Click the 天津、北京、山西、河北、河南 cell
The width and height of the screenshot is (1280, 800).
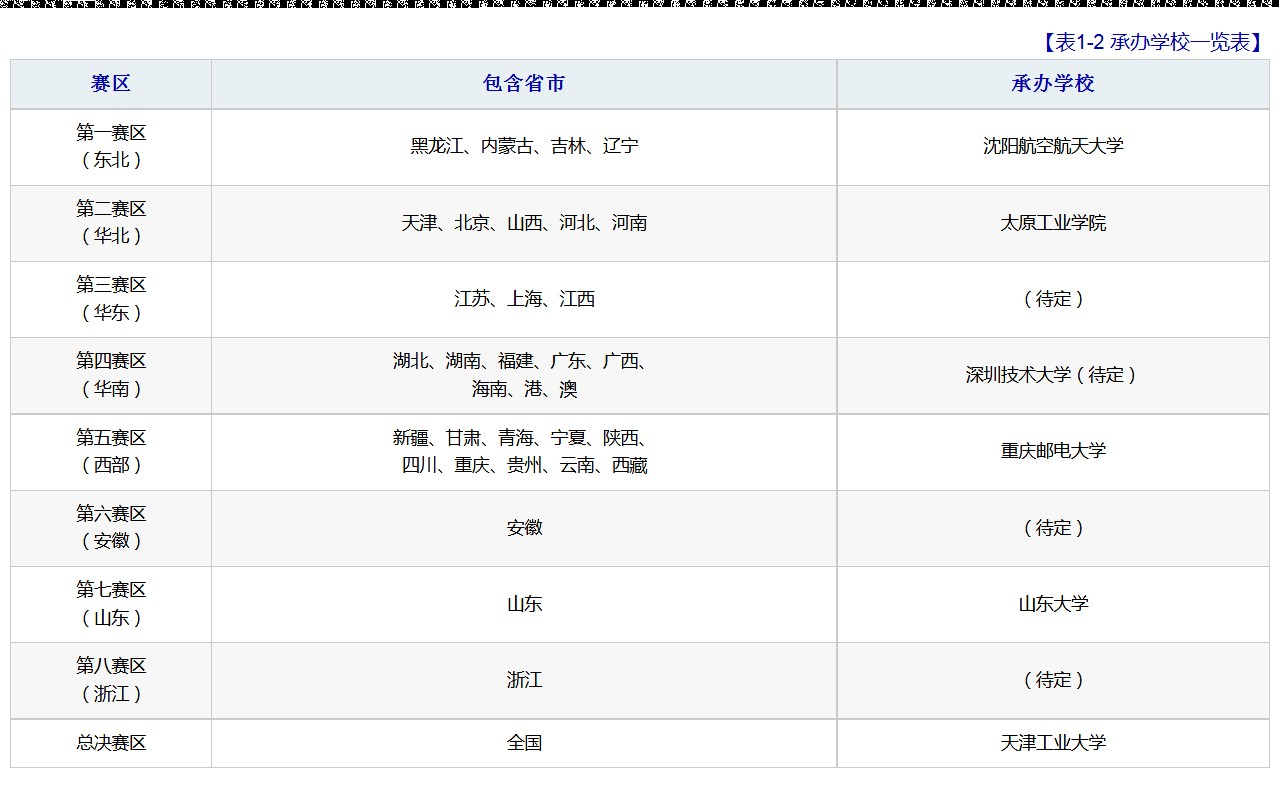tap(524, 223)
